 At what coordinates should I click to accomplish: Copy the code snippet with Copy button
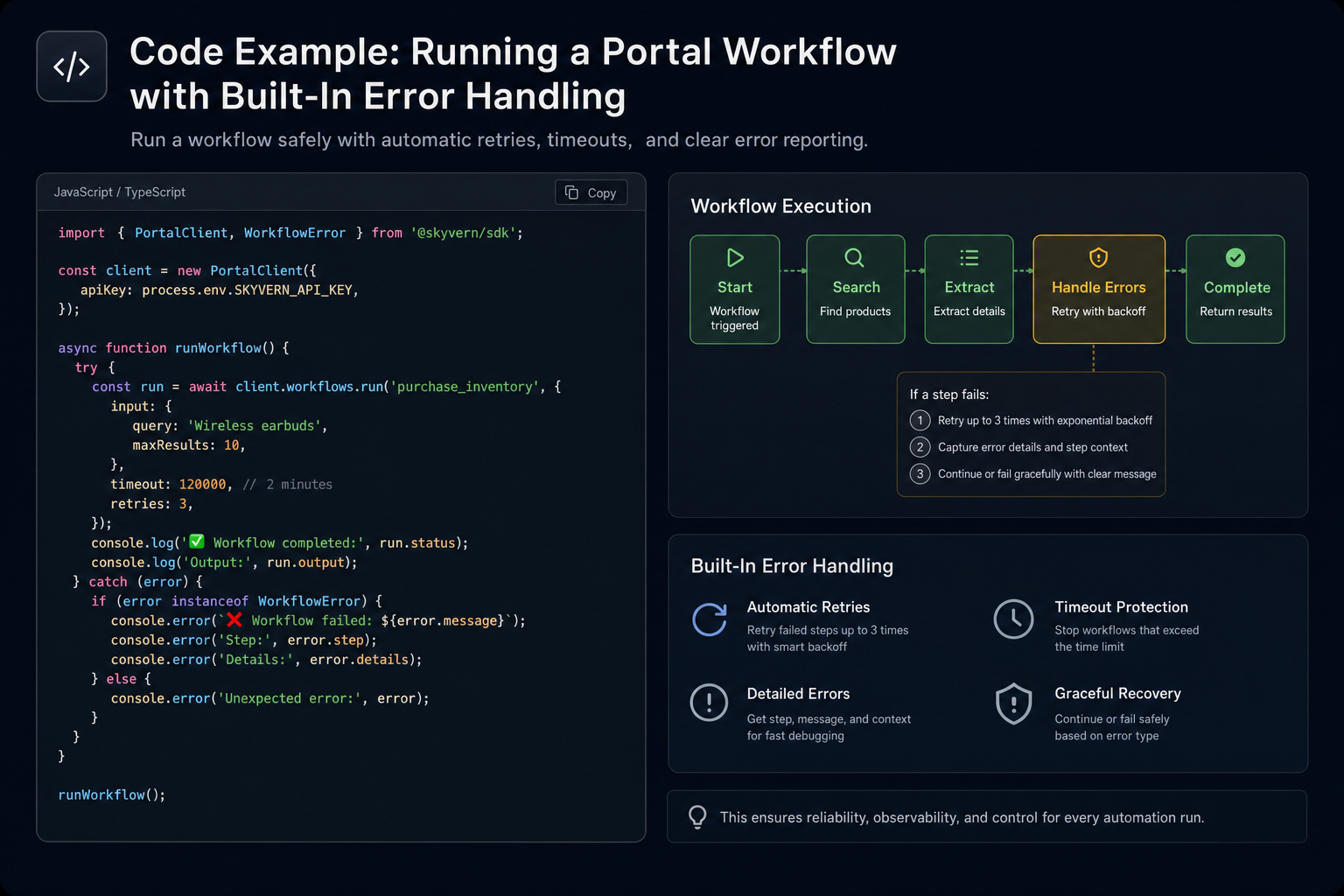[x=591, y=192]
